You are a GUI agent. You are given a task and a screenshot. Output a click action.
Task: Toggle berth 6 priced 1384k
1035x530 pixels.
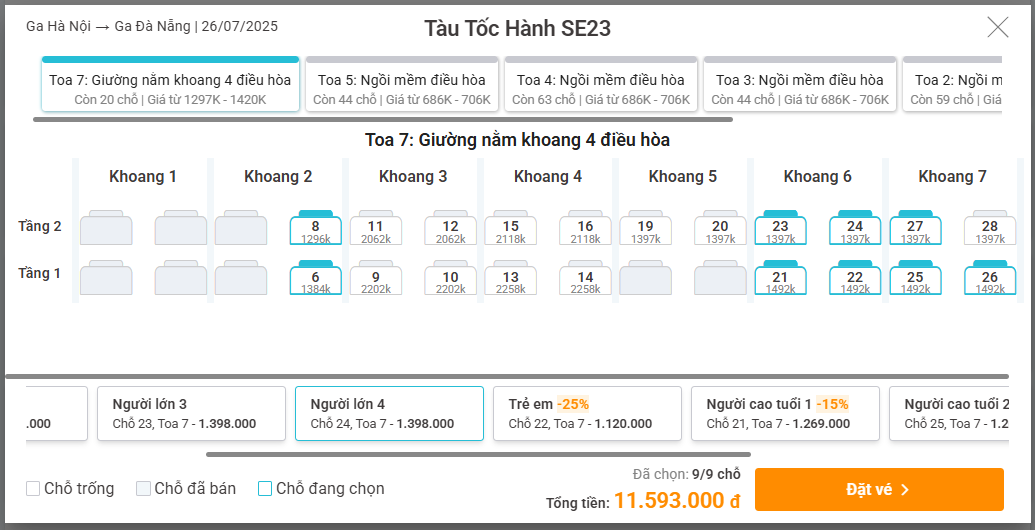[316, 278]
